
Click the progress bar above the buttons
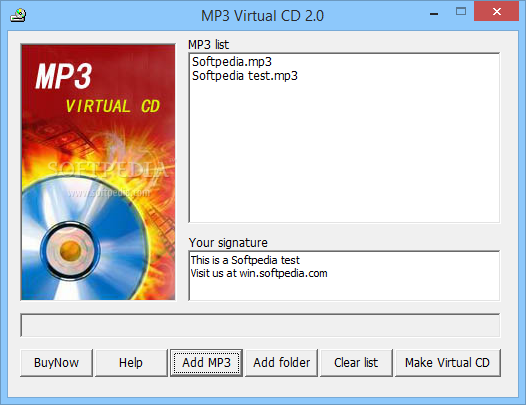click(260, 325)
